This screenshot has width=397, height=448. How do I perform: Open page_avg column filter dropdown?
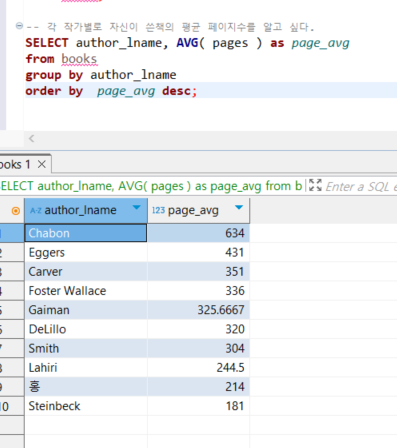point(239,208)
